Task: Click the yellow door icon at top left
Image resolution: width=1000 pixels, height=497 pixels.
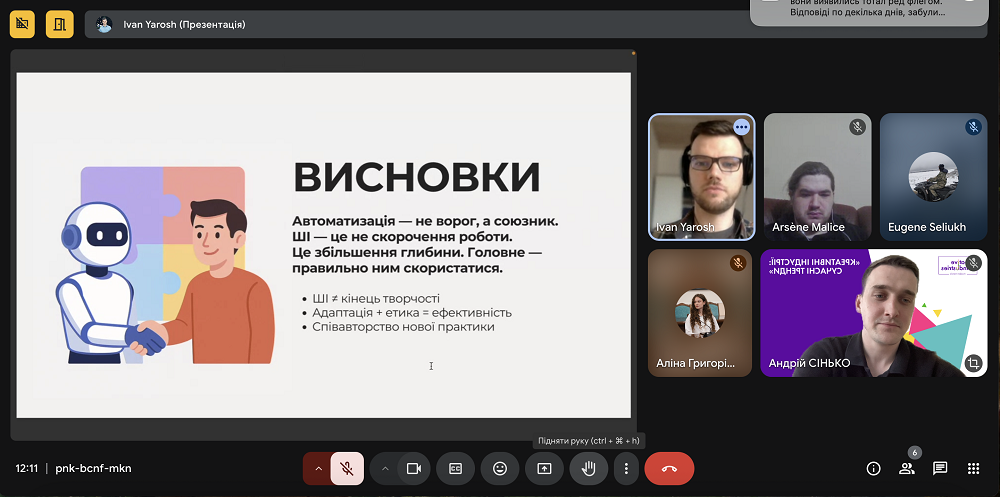Action: (x=59, y=23)
